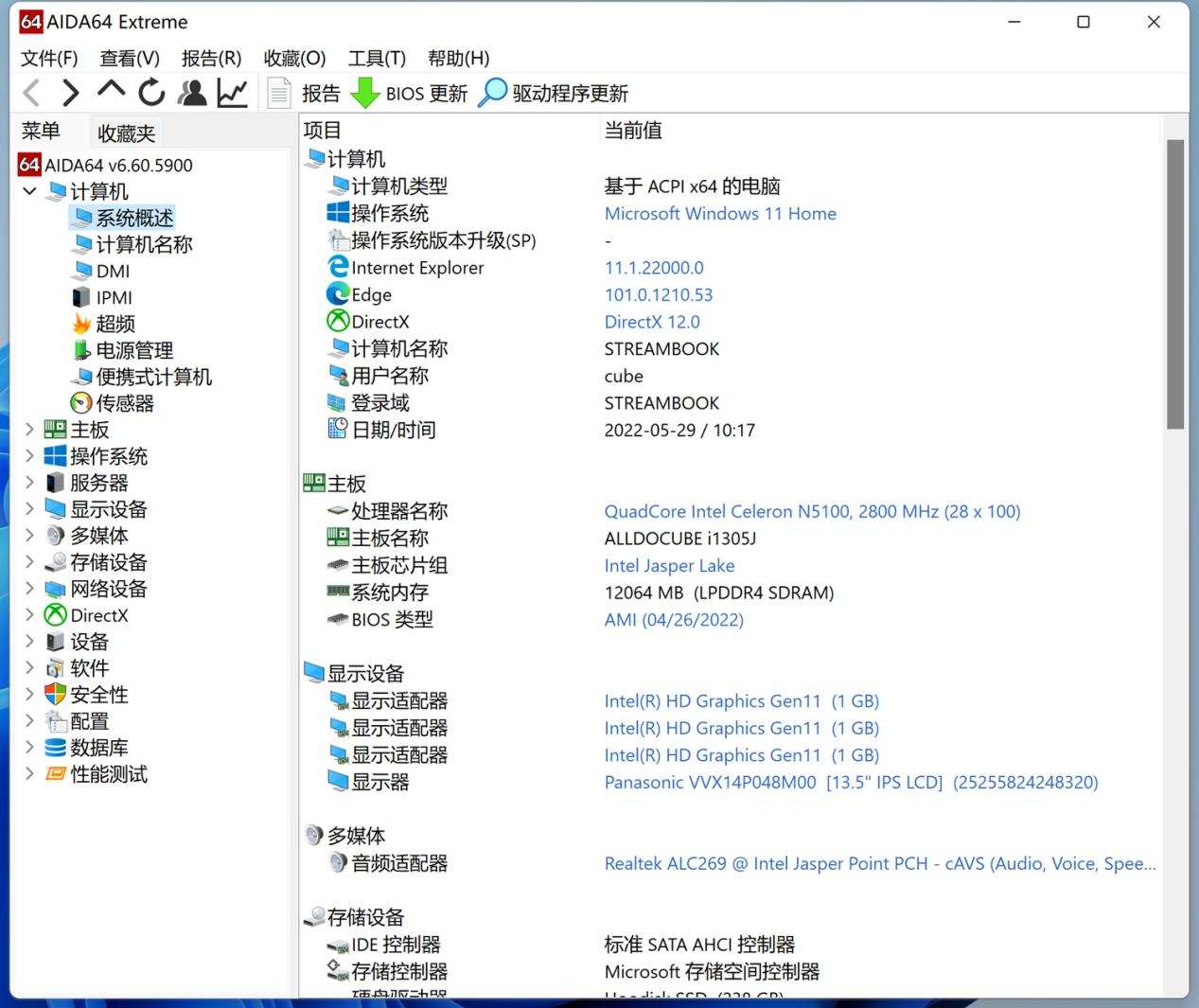
Task: Click the vertical scrollbar thumb
Action: (x=1175, y=284)
